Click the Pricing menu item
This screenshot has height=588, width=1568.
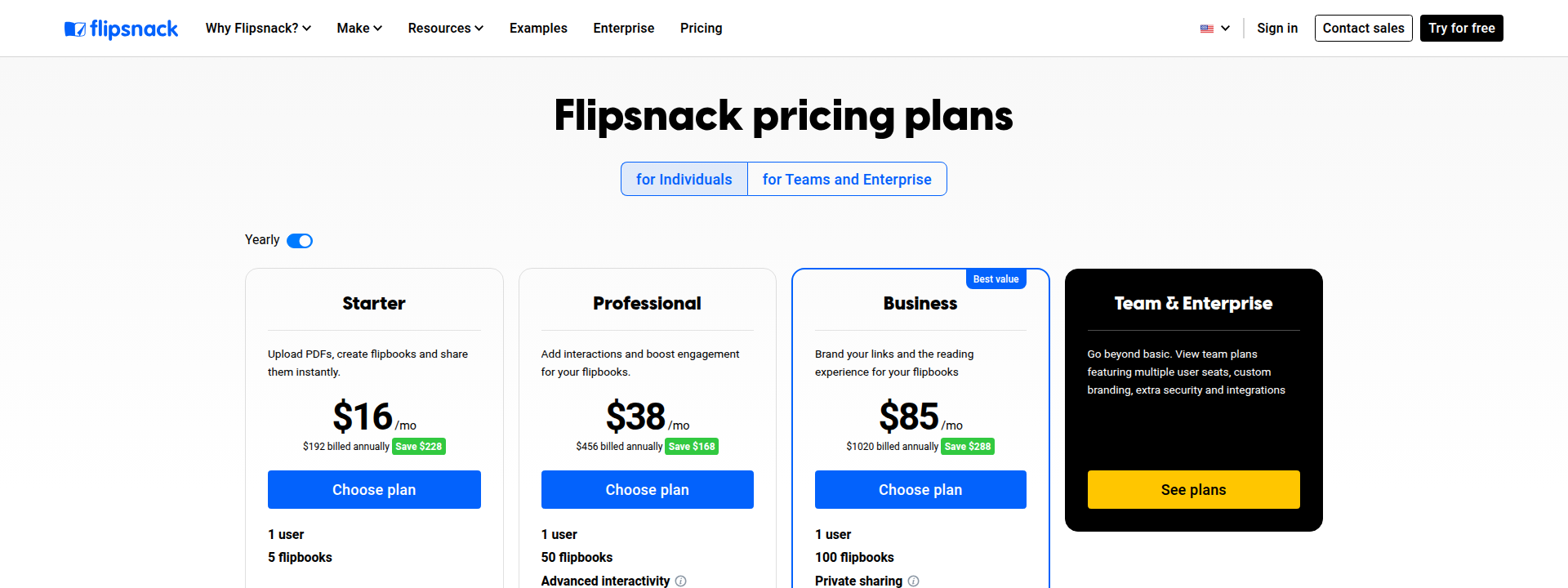[701, 28]
